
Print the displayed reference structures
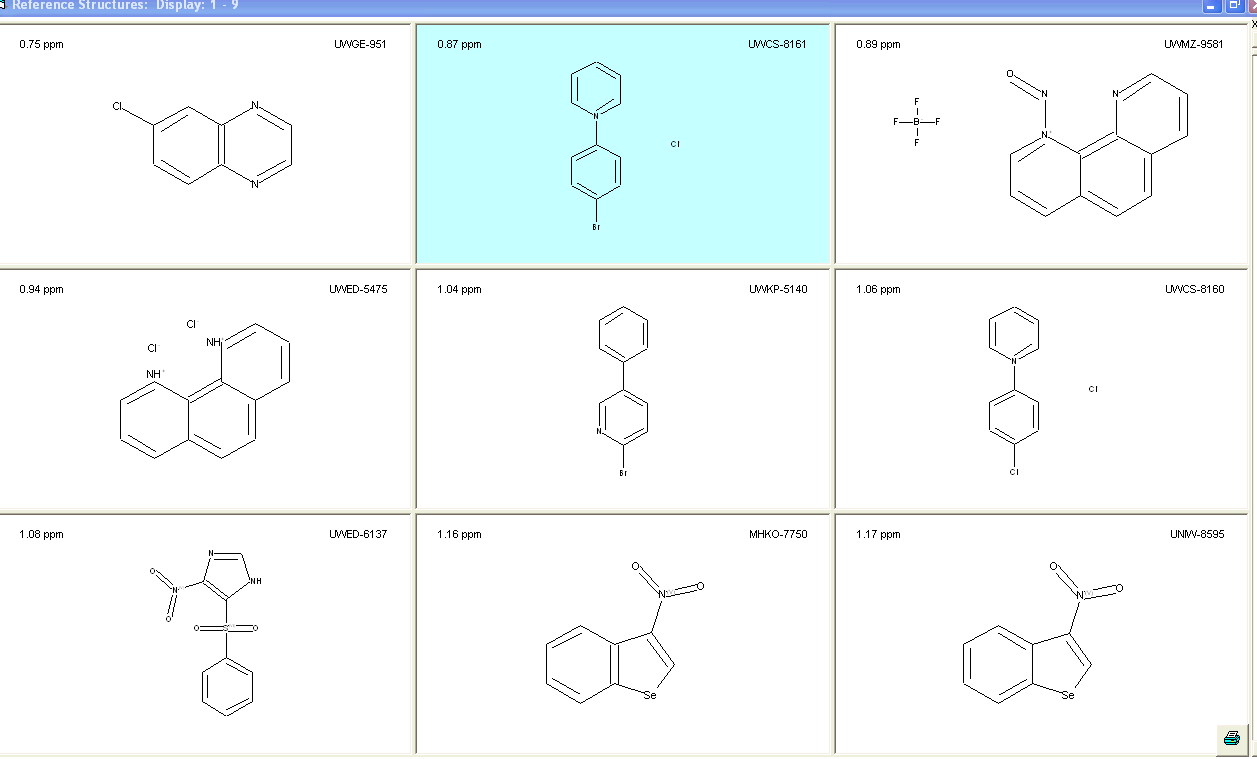(1231, 740)
